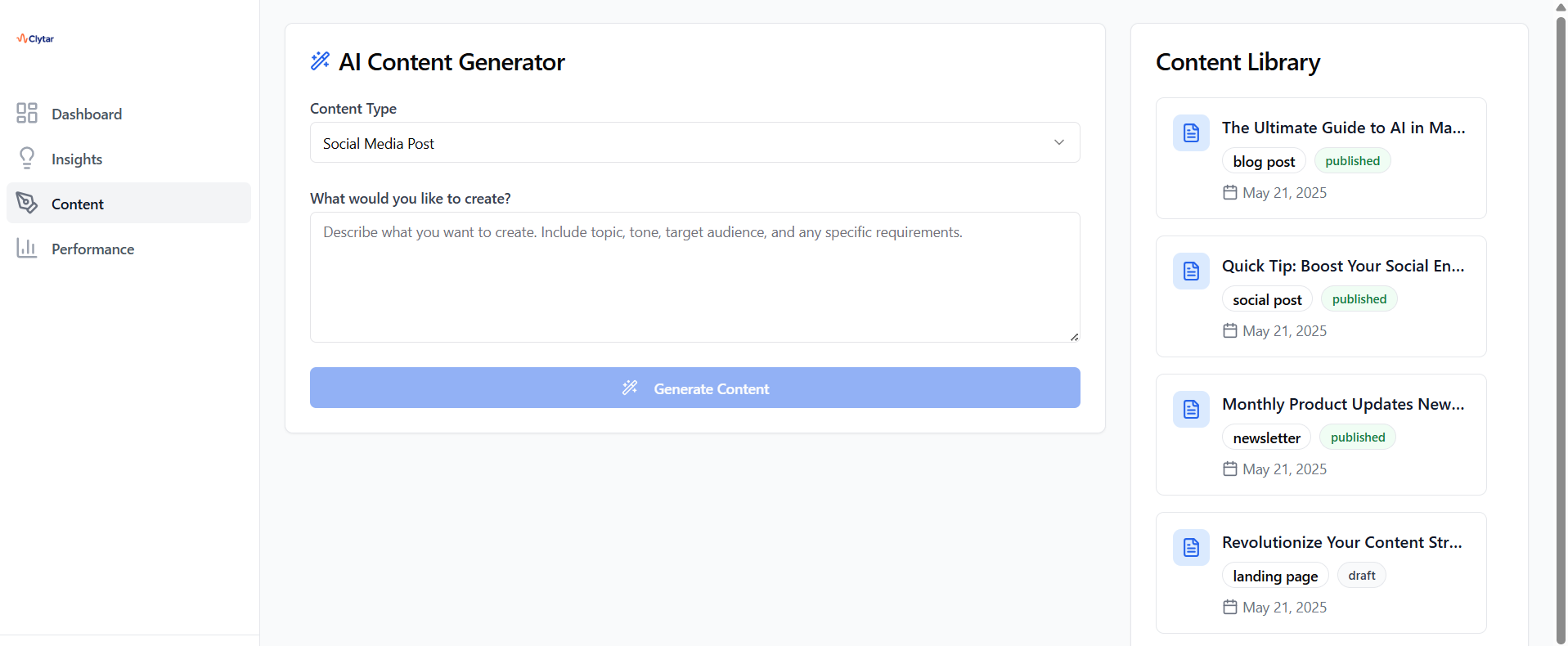Click the Generate Content button

(x=694, y=388)
